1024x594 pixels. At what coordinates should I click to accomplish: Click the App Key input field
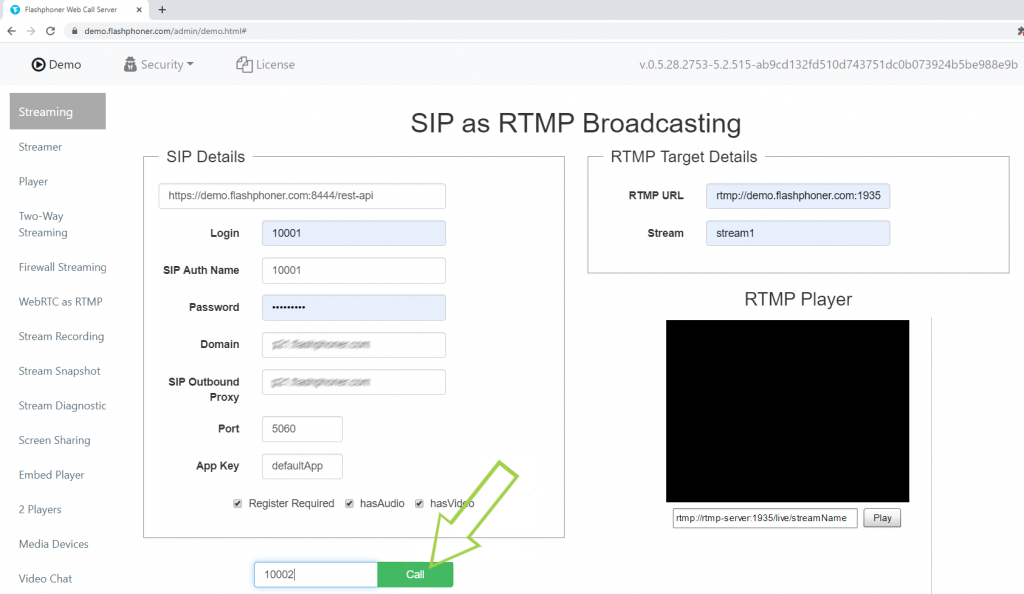(302, 466)
